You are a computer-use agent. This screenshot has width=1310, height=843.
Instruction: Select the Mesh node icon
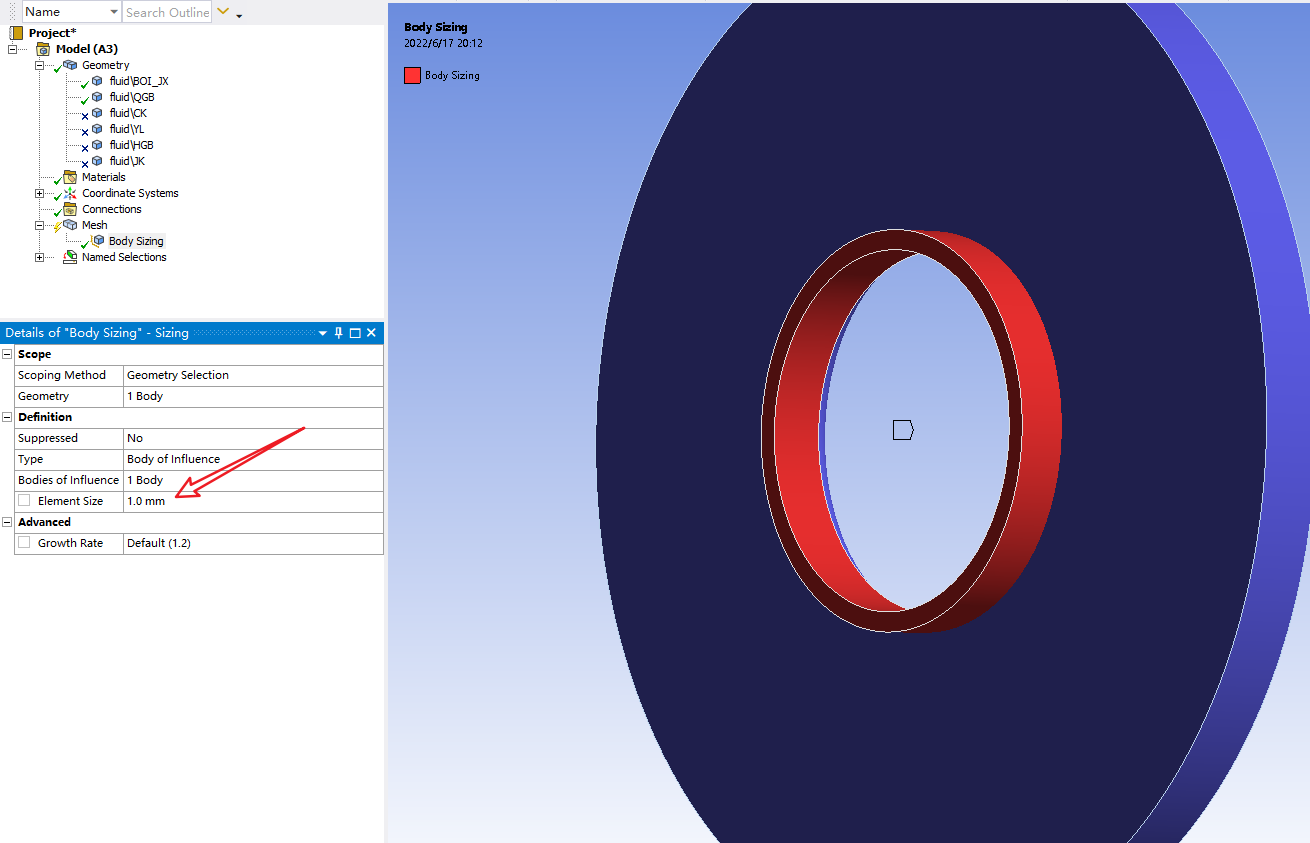[x=70, y=225]
